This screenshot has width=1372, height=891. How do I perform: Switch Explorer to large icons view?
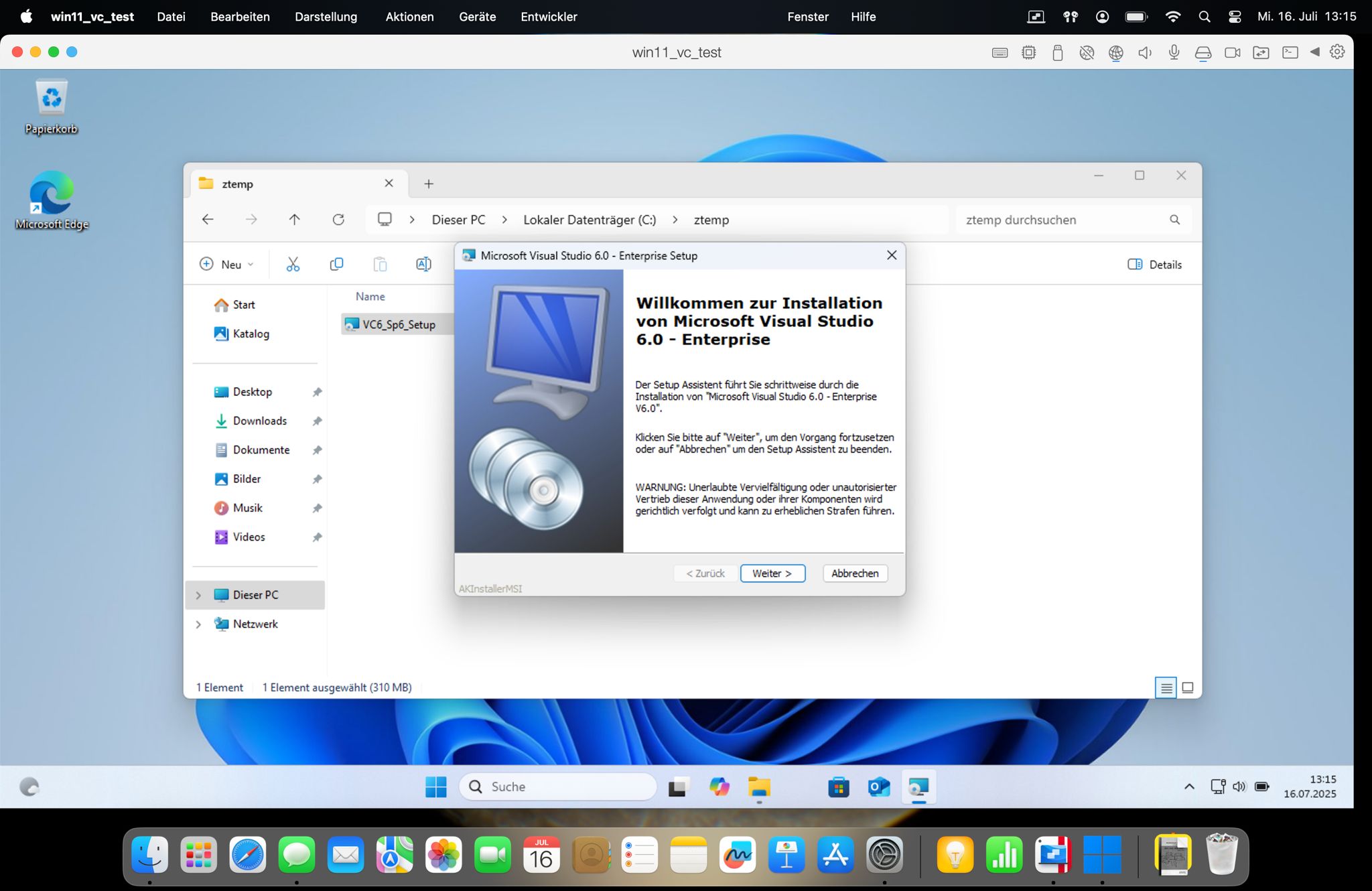point(1188,687)
